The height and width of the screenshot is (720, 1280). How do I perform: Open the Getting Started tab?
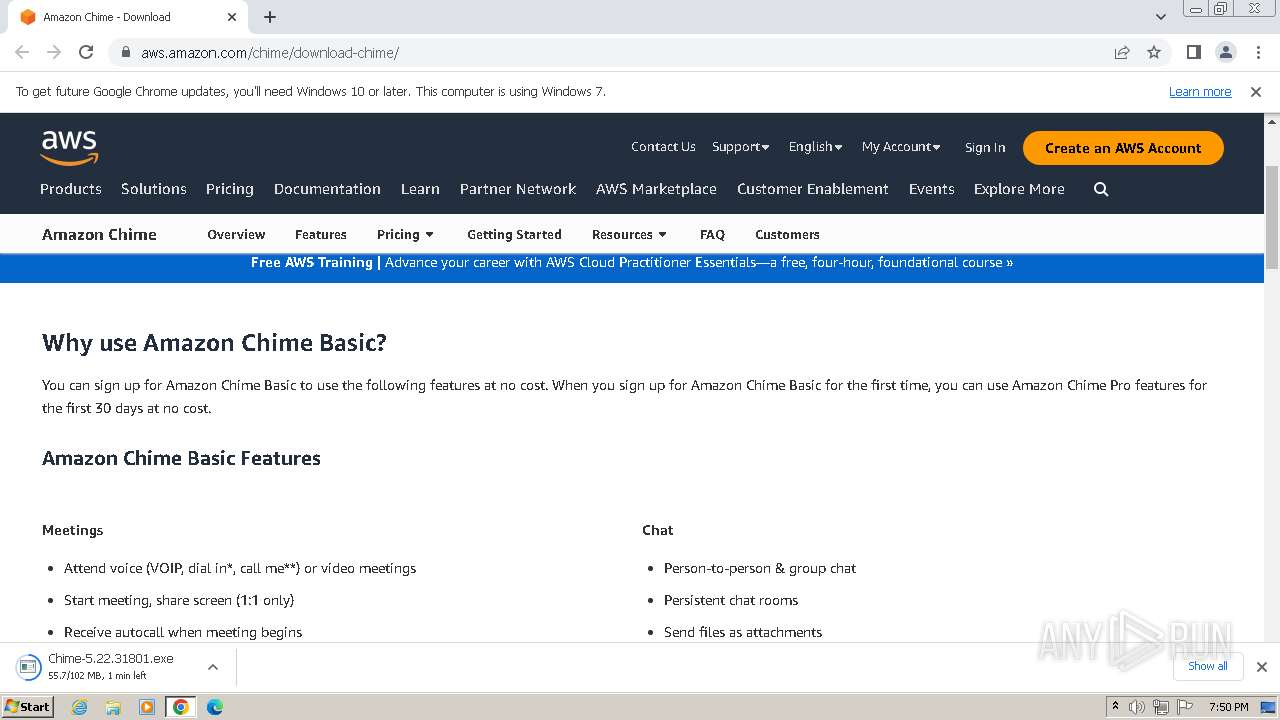click(x=514, y=235)
